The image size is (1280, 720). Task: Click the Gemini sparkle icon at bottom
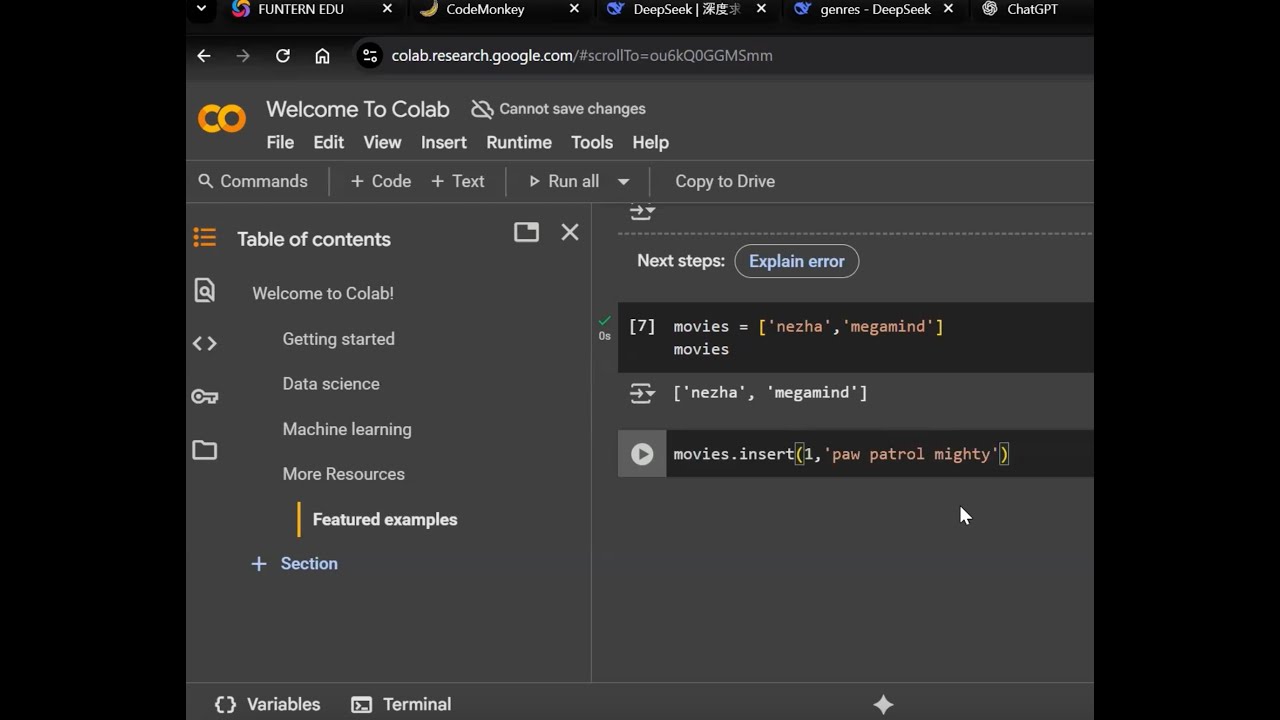pyautogui.click(x=883, y=704)
